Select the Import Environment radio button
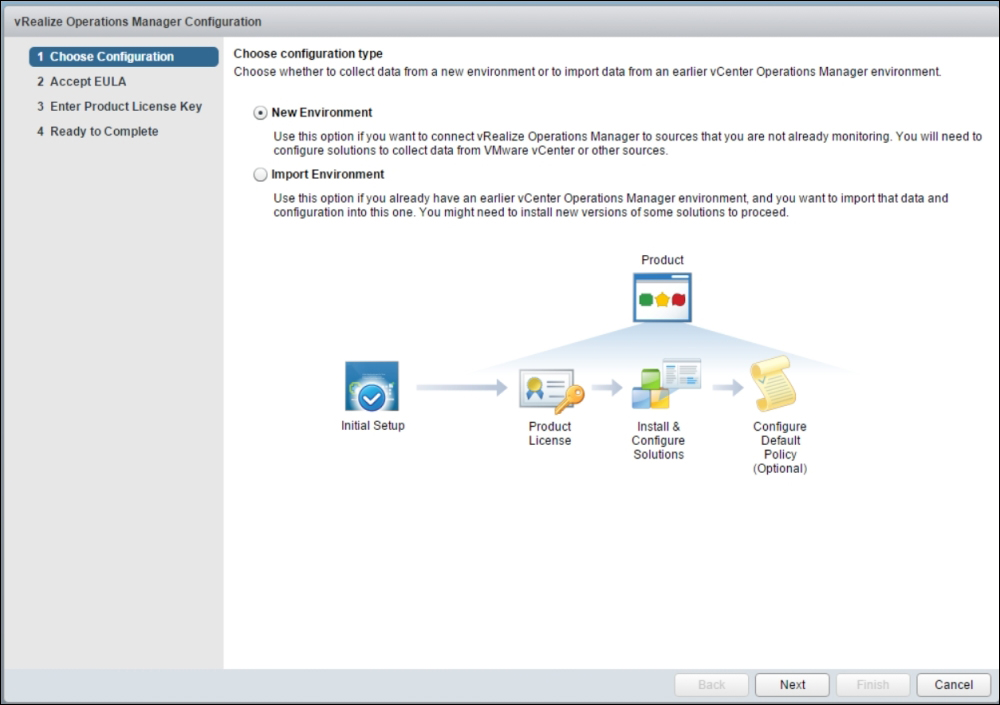 coord(260,175)
